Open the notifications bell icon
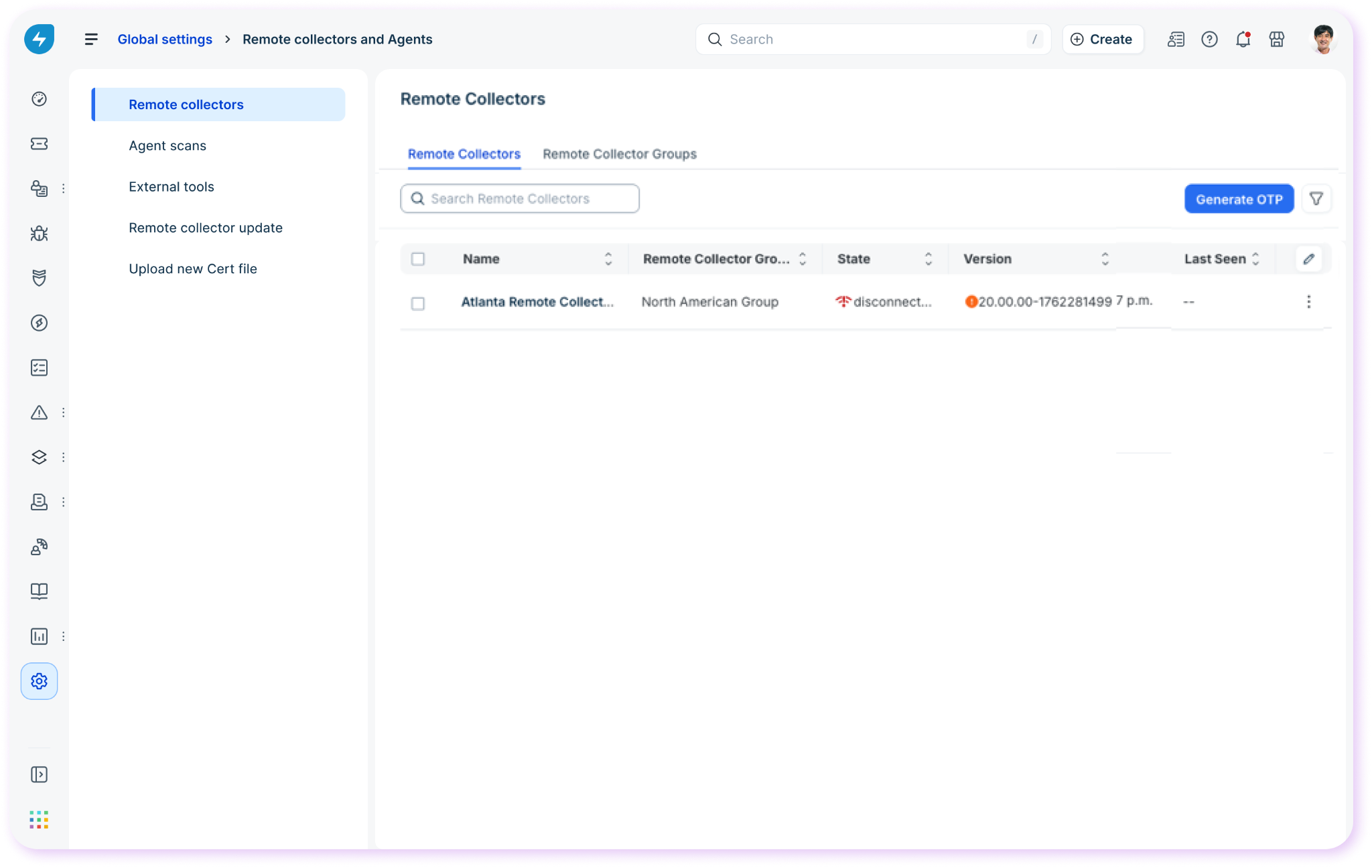Screen dimensions: 1372x868 (1243, 40)
